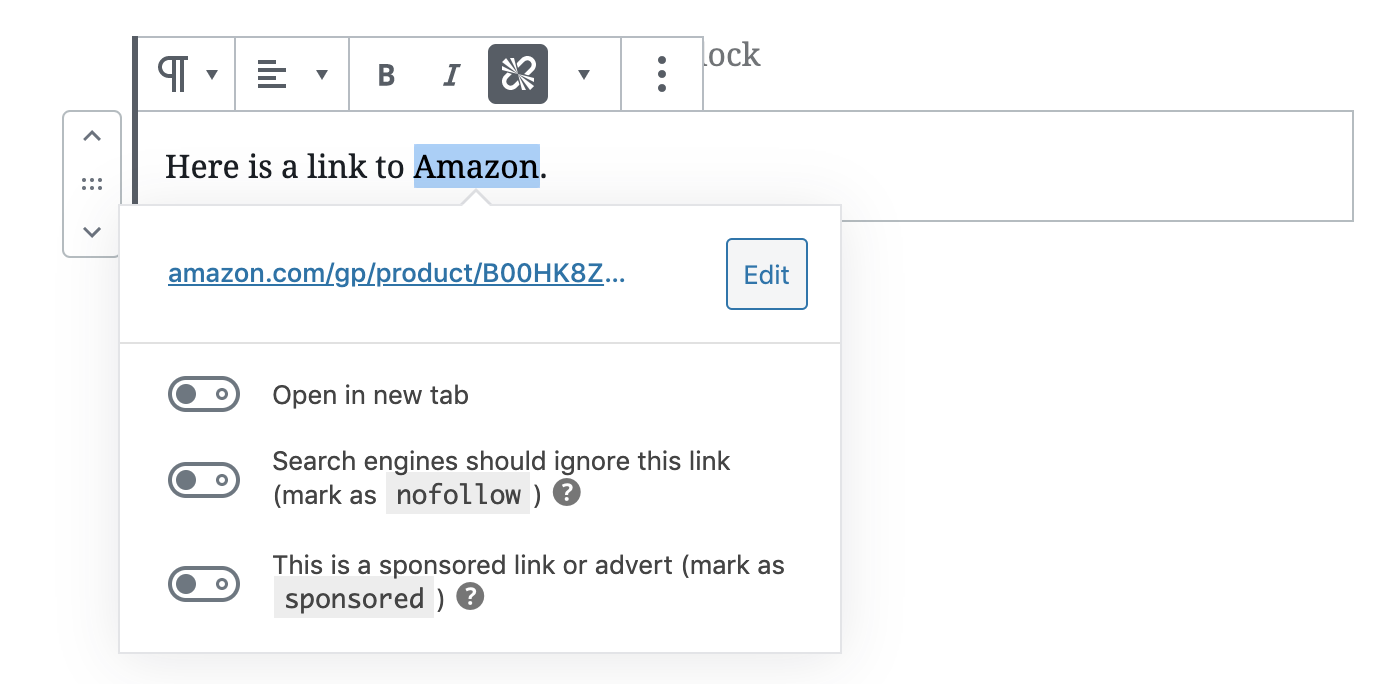Screen dimensions: 1396x684
Task: Click the help icon next to nofollow
Action: [567, 493]
